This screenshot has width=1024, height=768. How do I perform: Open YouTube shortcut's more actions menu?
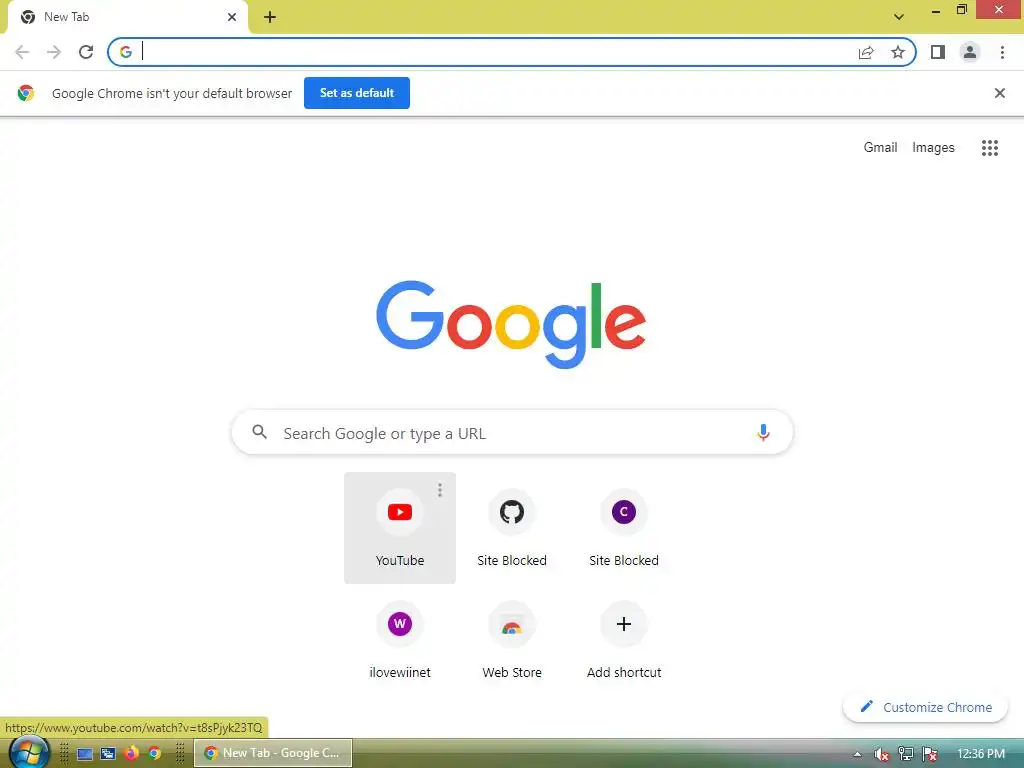click(440, 490)
